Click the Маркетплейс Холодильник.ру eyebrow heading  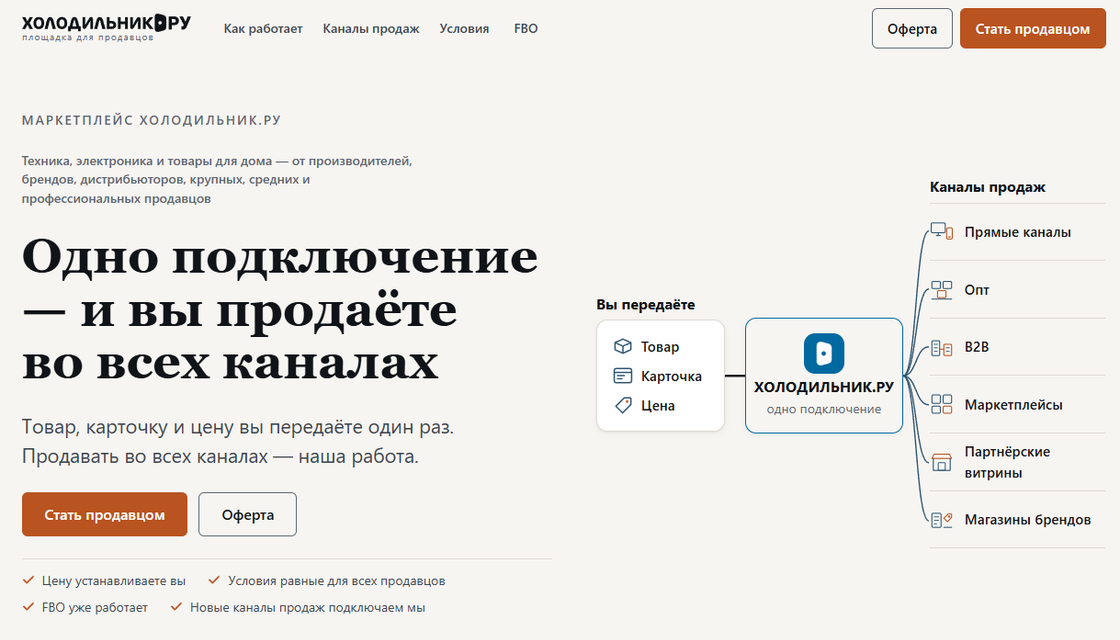click(x=151, y=120)
